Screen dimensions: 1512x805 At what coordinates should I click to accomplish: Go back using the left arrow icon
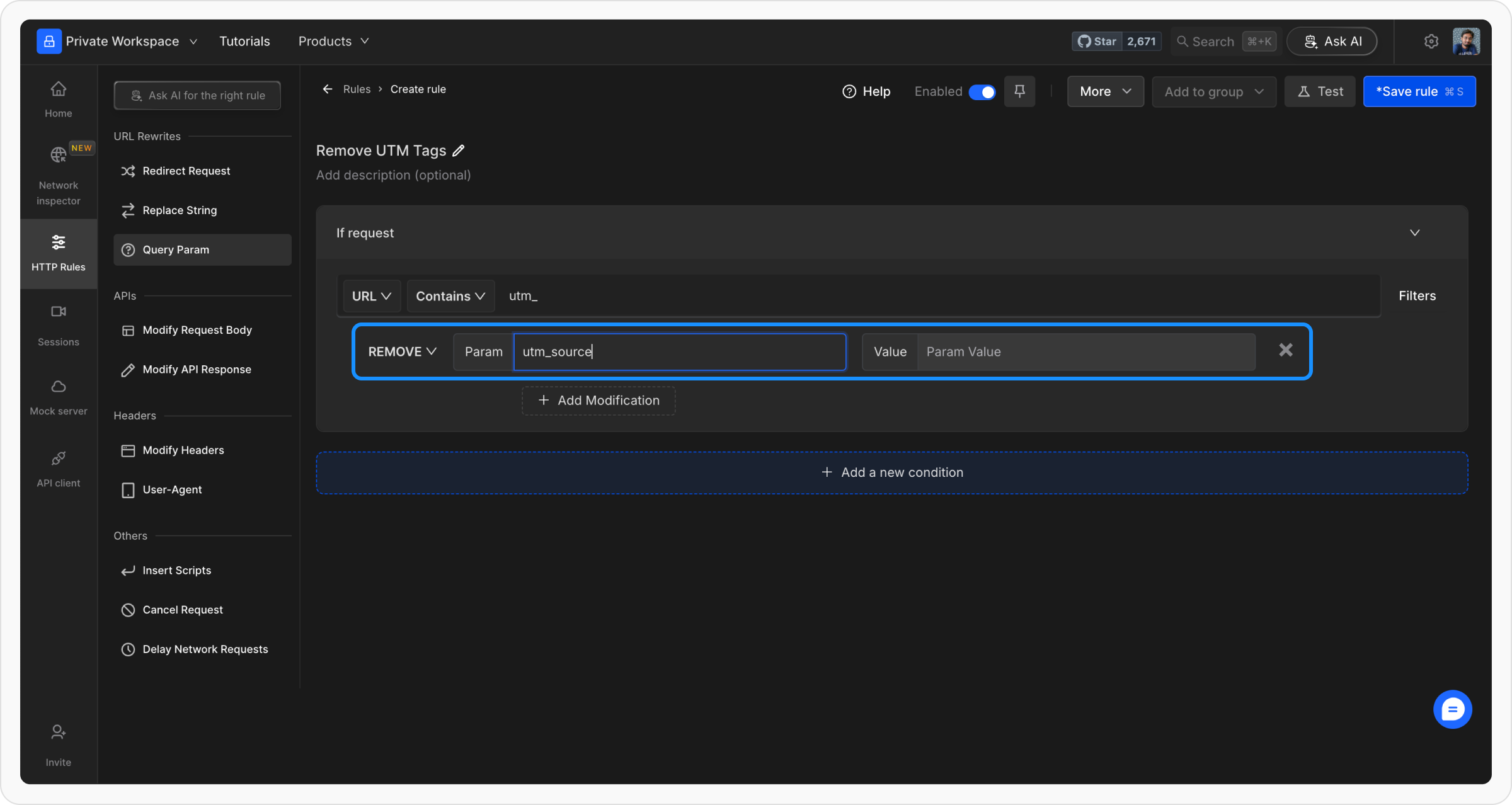[x=328, y=89]
